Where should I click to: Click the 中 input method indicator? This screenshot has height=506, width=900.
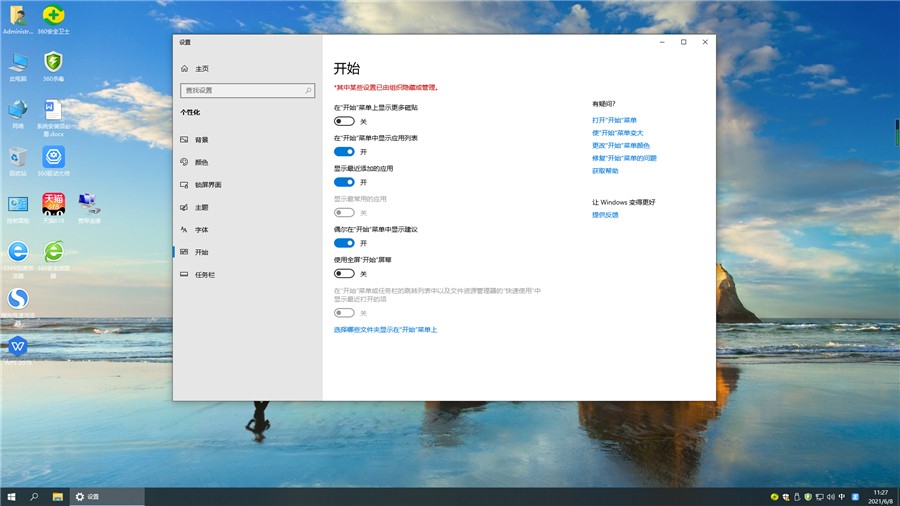(x=842, y=497)
